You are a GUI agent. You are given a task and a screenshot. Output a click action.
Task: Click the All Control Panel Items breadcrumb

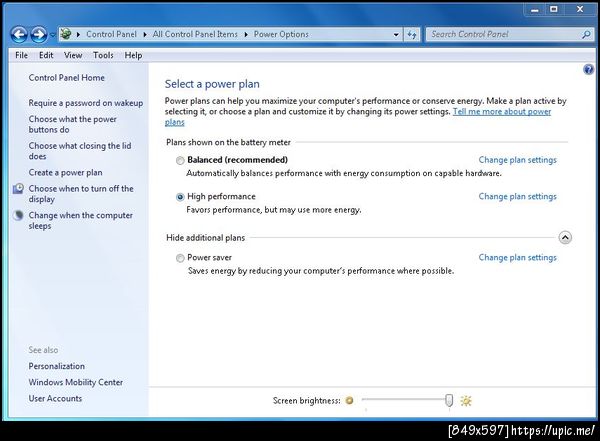(195, 34)
